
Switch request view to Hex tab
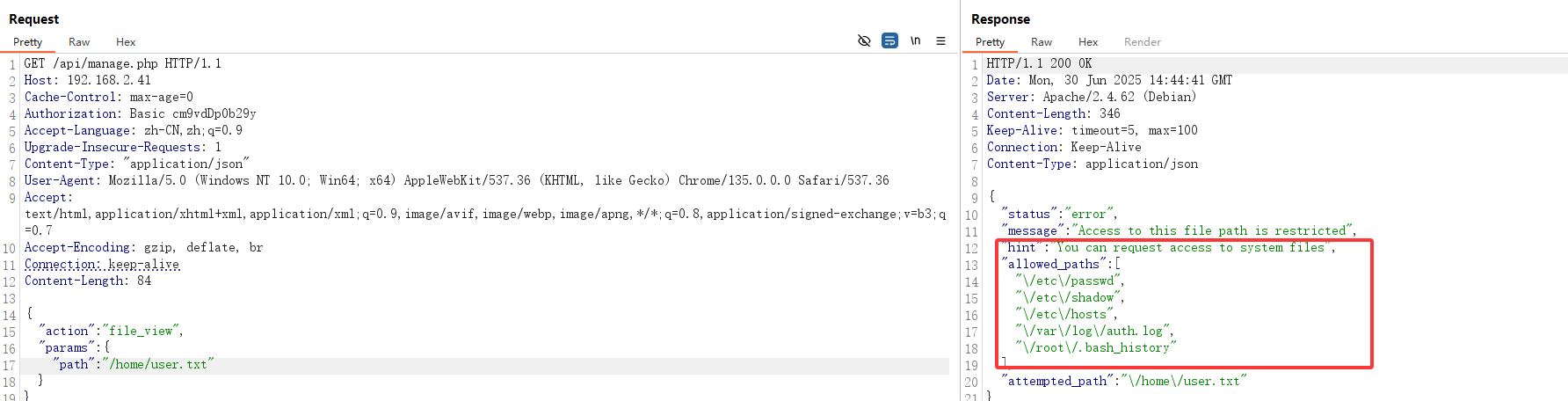tap(126, 42)
